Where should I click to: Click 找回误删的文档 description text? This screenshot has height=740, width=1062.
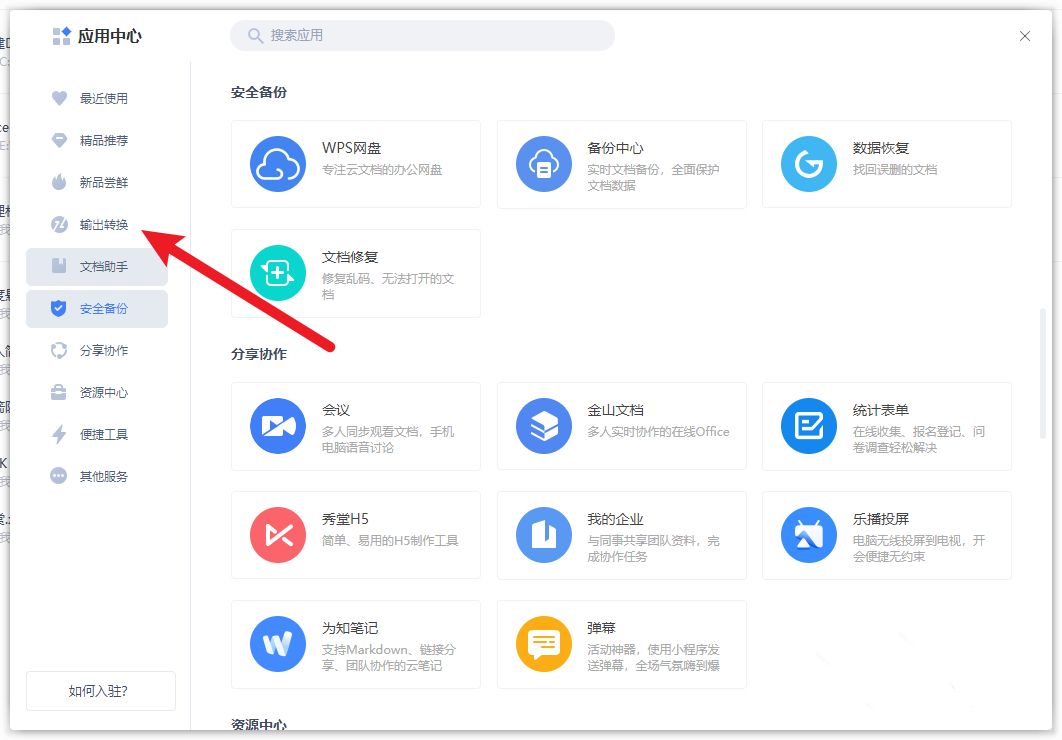[x=895, y=170]
